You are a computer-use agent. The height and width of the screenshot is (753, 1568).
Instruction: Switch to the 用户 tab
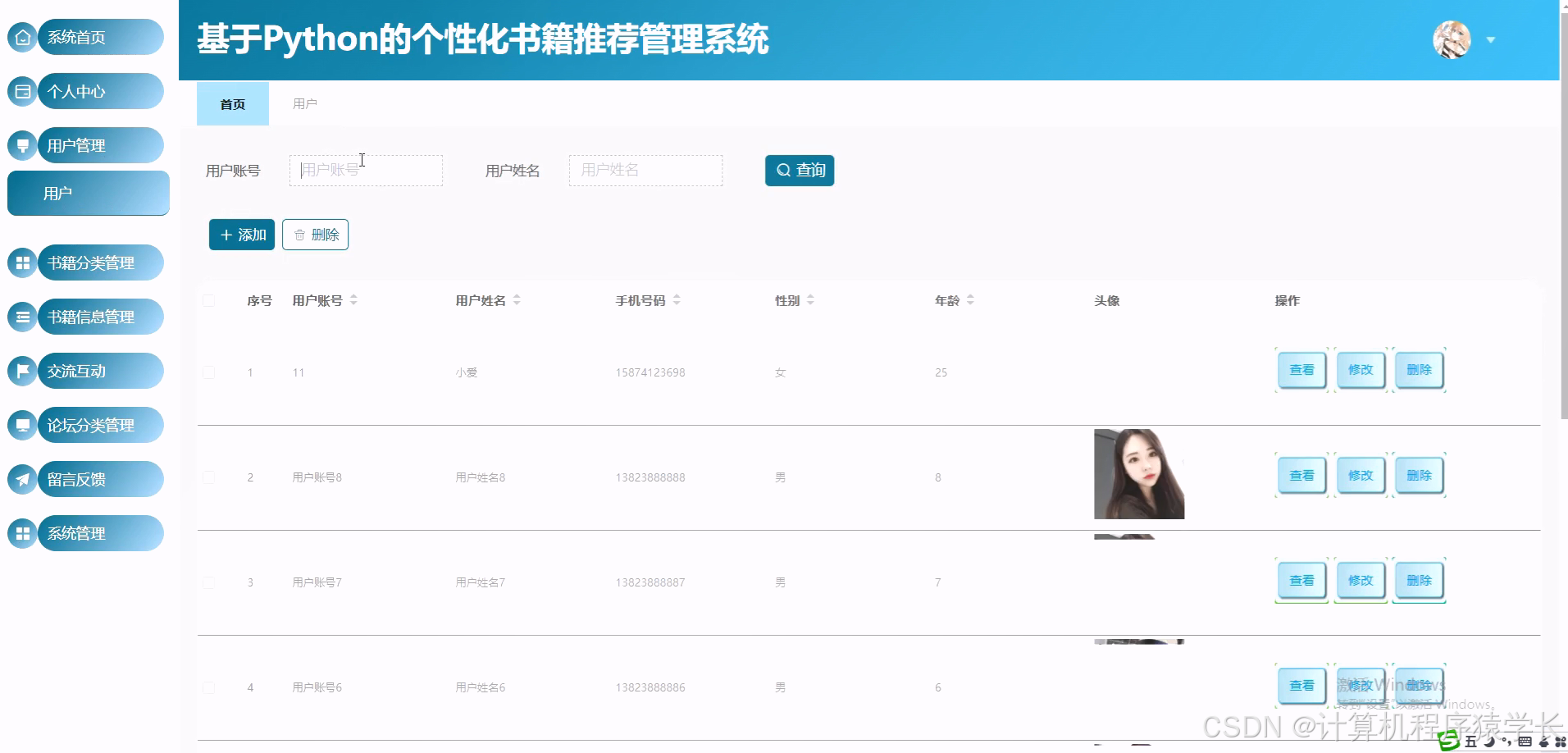pyautogui.click(x=305, y=104)
